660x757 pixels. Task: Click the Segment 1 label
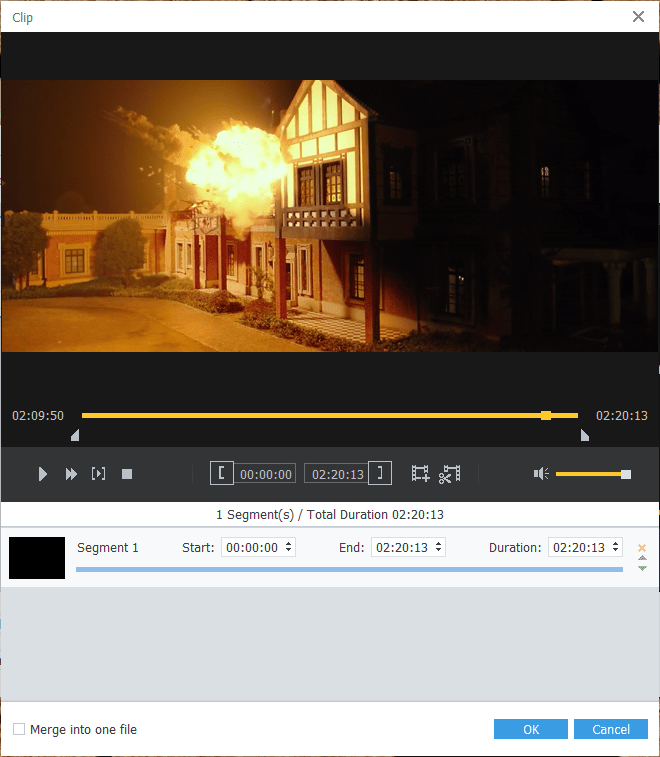[x=108, y=547]
